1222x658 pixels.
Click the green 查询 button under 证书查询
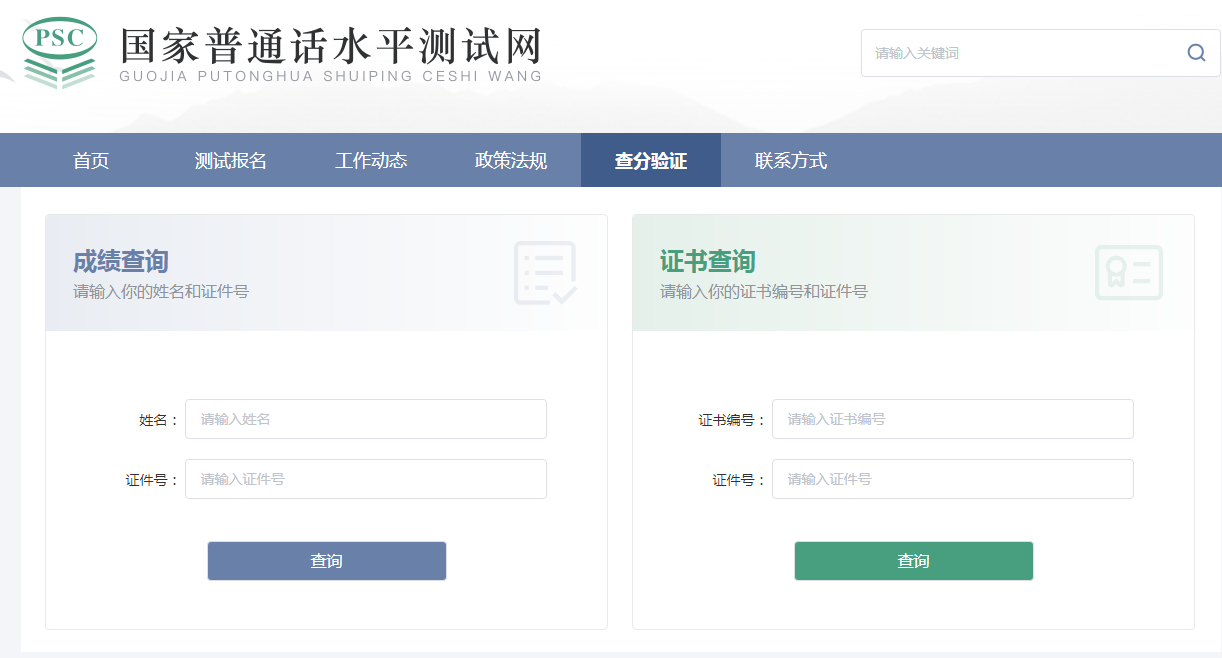point(913,560)
